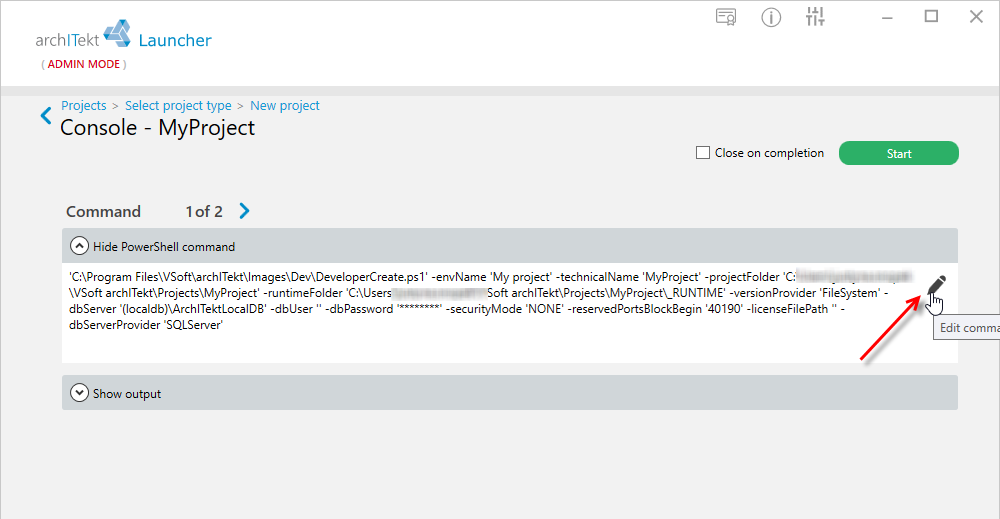The height and width of the screenshot is (519, 1000).
Task: Open the information icon
Action: [x=771, y=17]
